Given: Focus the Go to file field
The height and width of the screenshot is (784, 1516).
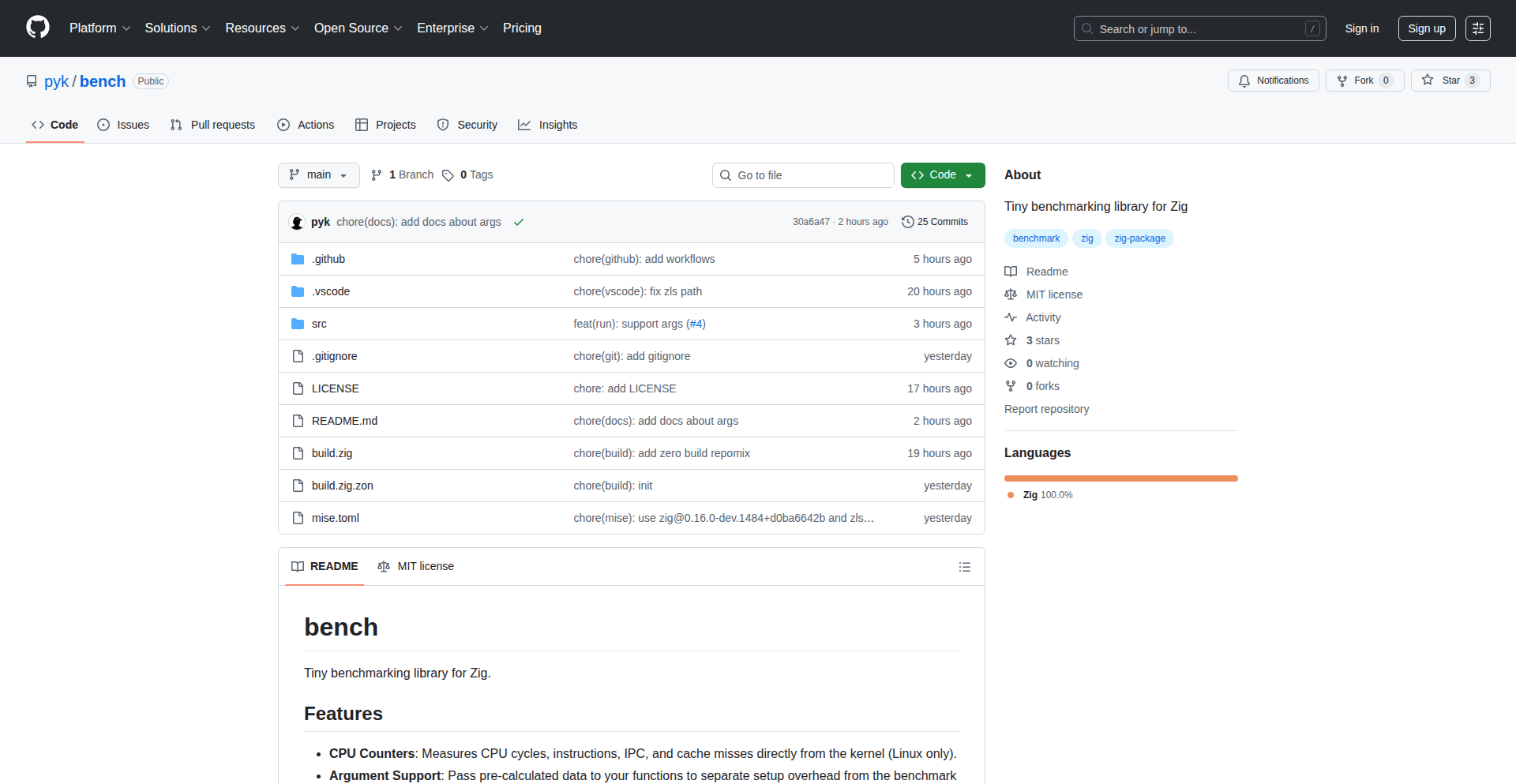Looking at the screenshot, I should pos(803,175).
